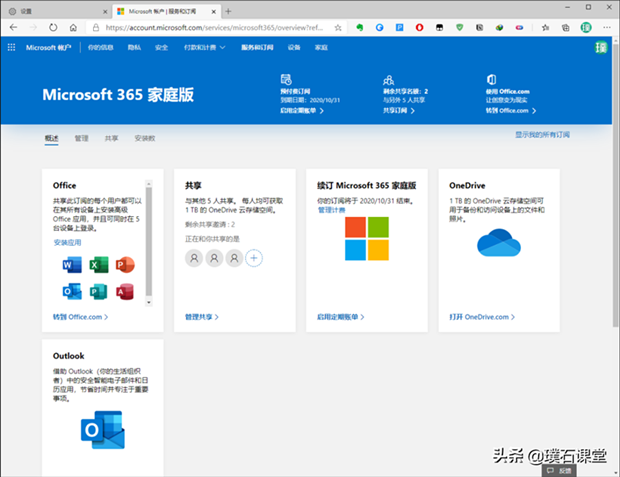Click 安装应用 link in Office card
Image resolution: width=620 pixels, height=477 pixels.
coord(67,242)
